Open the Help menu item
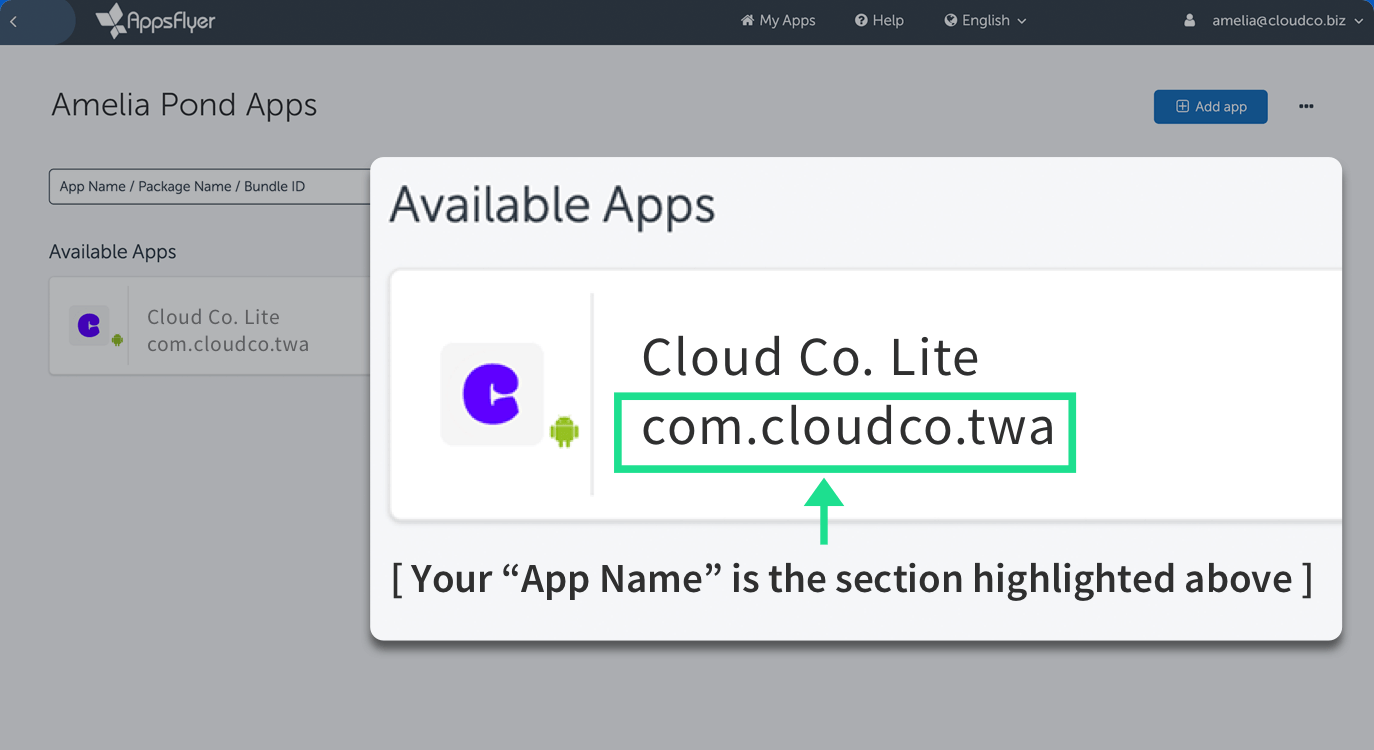1374x750 pixels. 879,20
